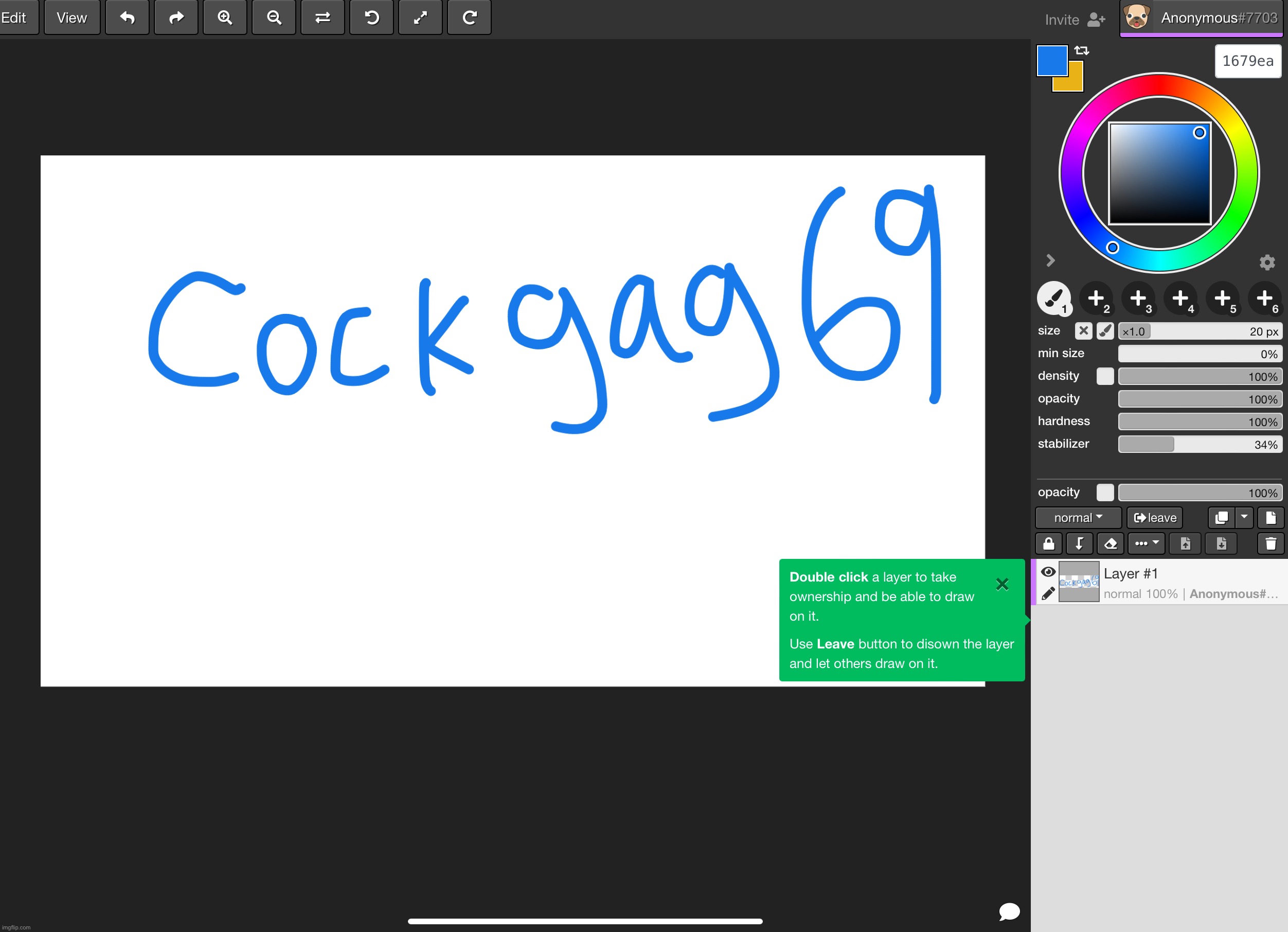
Task: Delete the layer with the trash icon
Action: pyautogui.click(x=1271, y=544)
